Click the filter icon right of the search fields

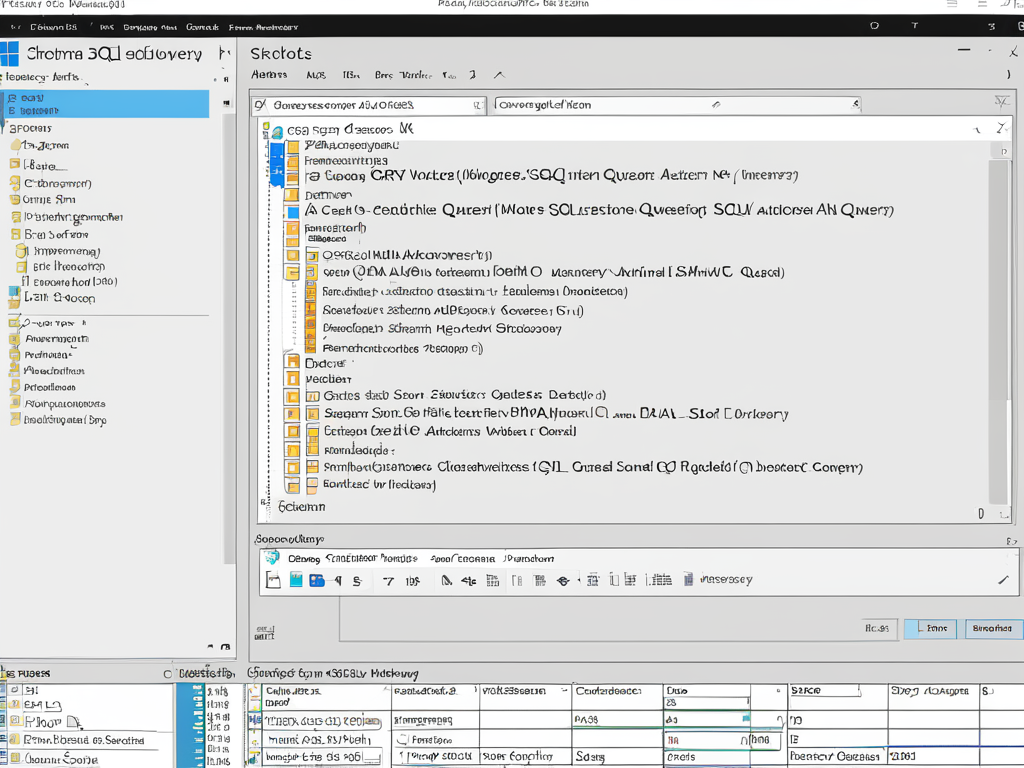coord(1001,103)
